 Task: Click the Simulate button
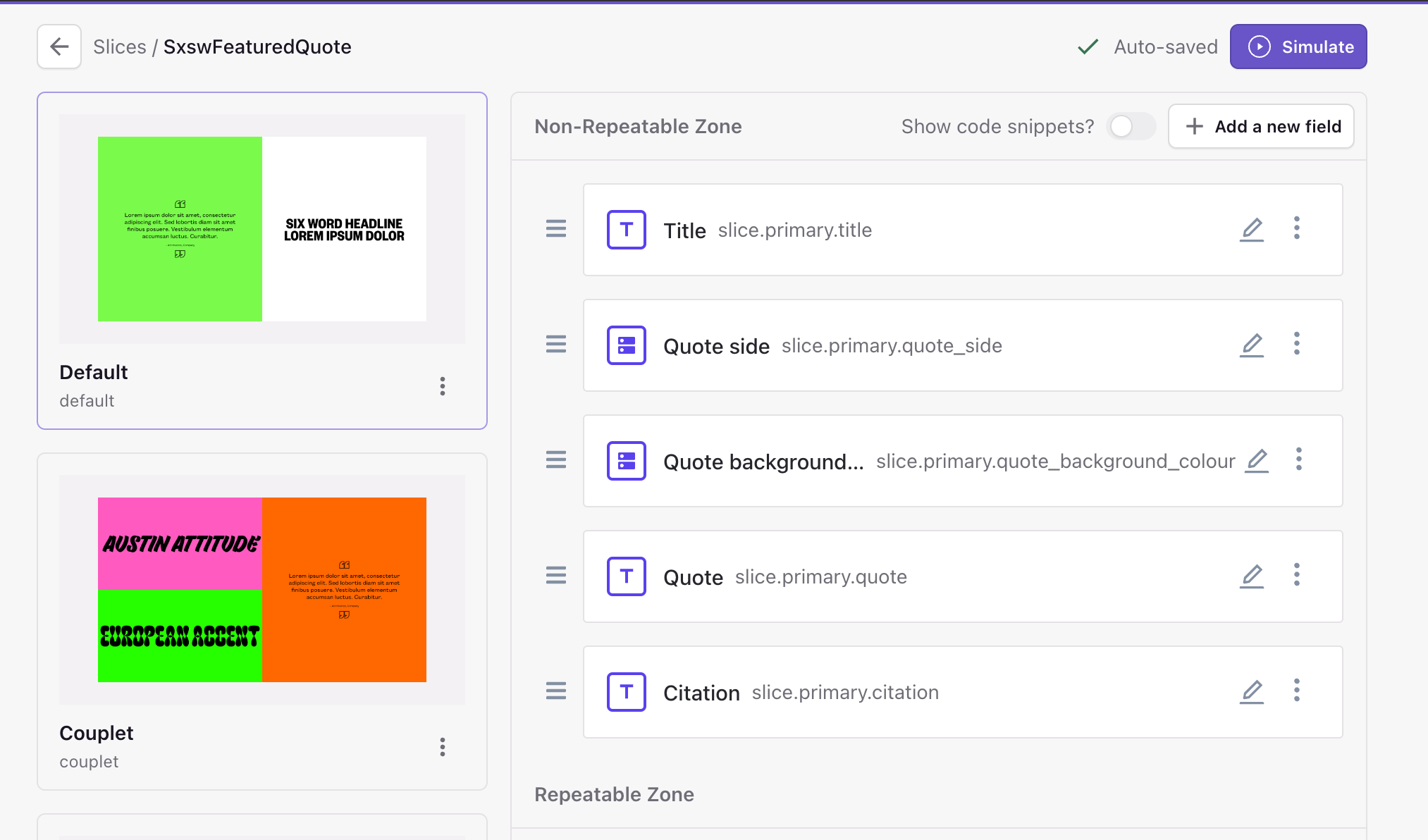point(1298,47)
